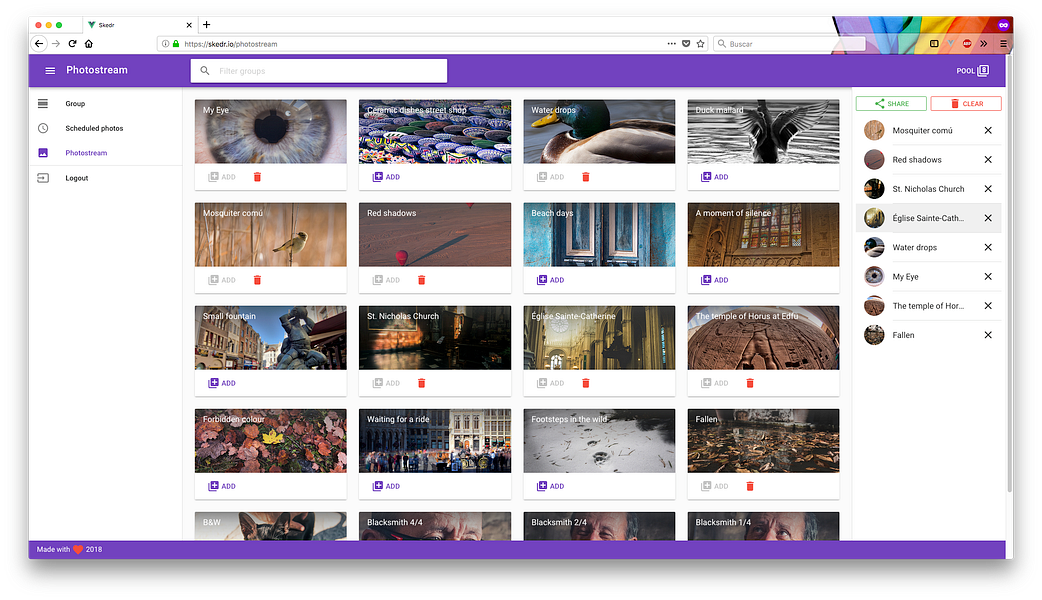Add Forbidden colour to pool
1042x600 pixels.
click(222, 486)
